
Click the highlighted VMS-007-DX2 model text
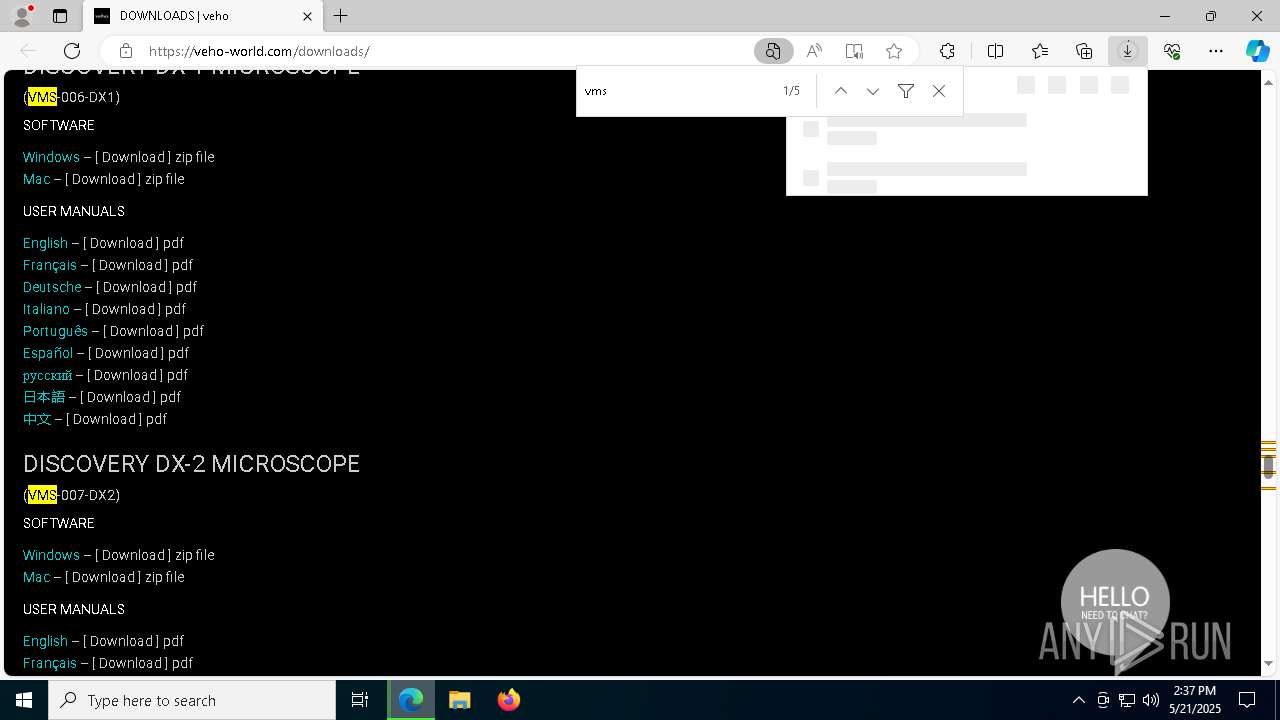tap(72, 495)
